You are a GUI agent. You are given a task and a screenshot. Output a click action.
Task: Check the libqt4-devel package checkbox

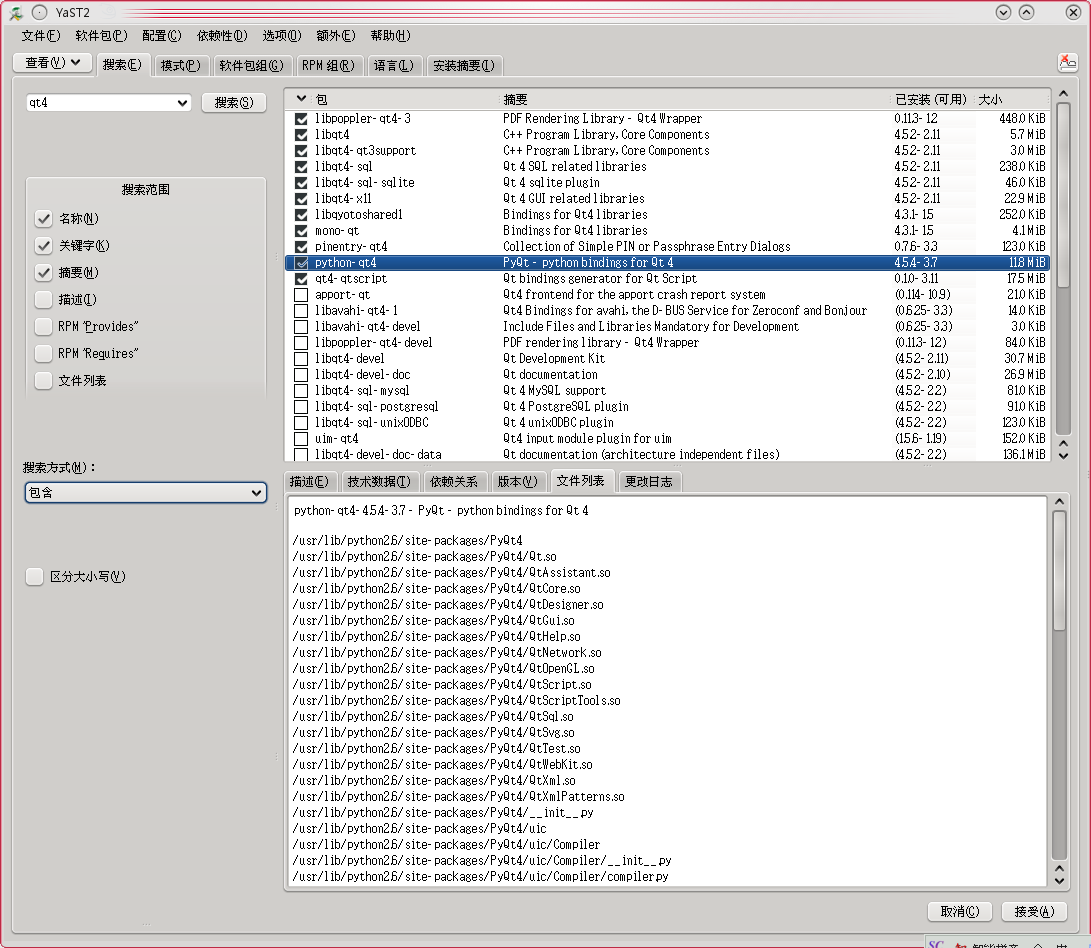[301, 359]
